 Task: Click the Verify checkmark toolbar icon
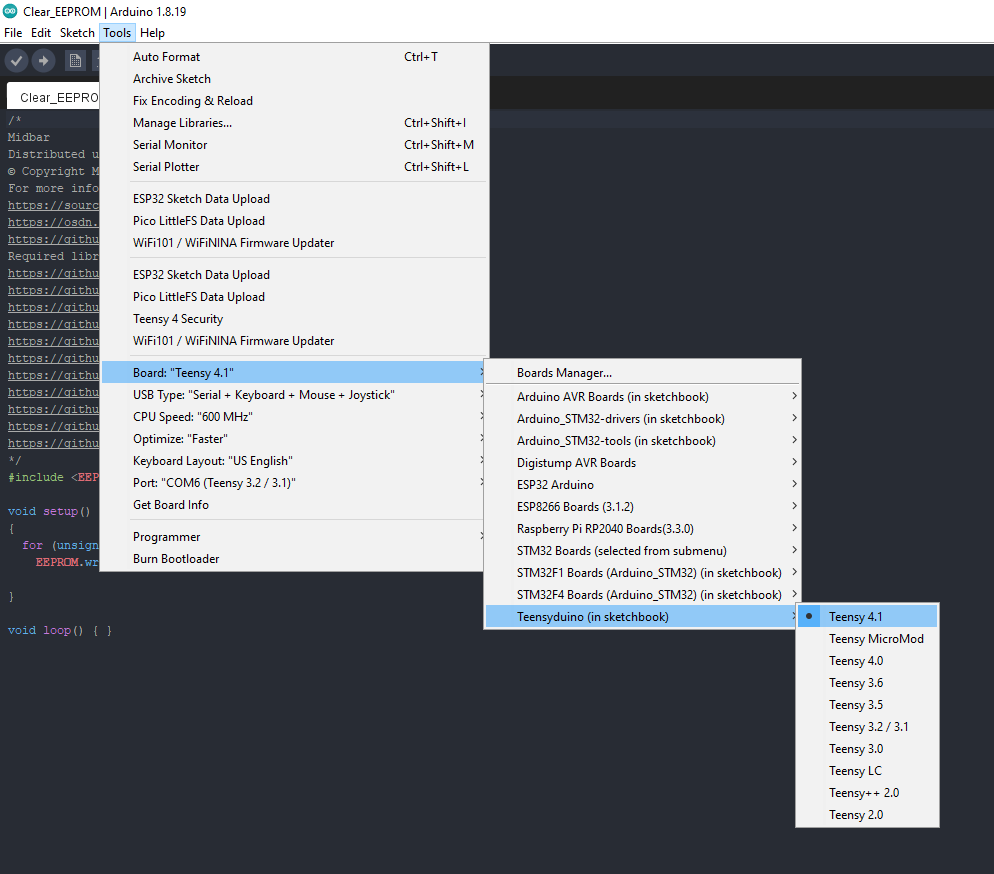click(16, 61)
